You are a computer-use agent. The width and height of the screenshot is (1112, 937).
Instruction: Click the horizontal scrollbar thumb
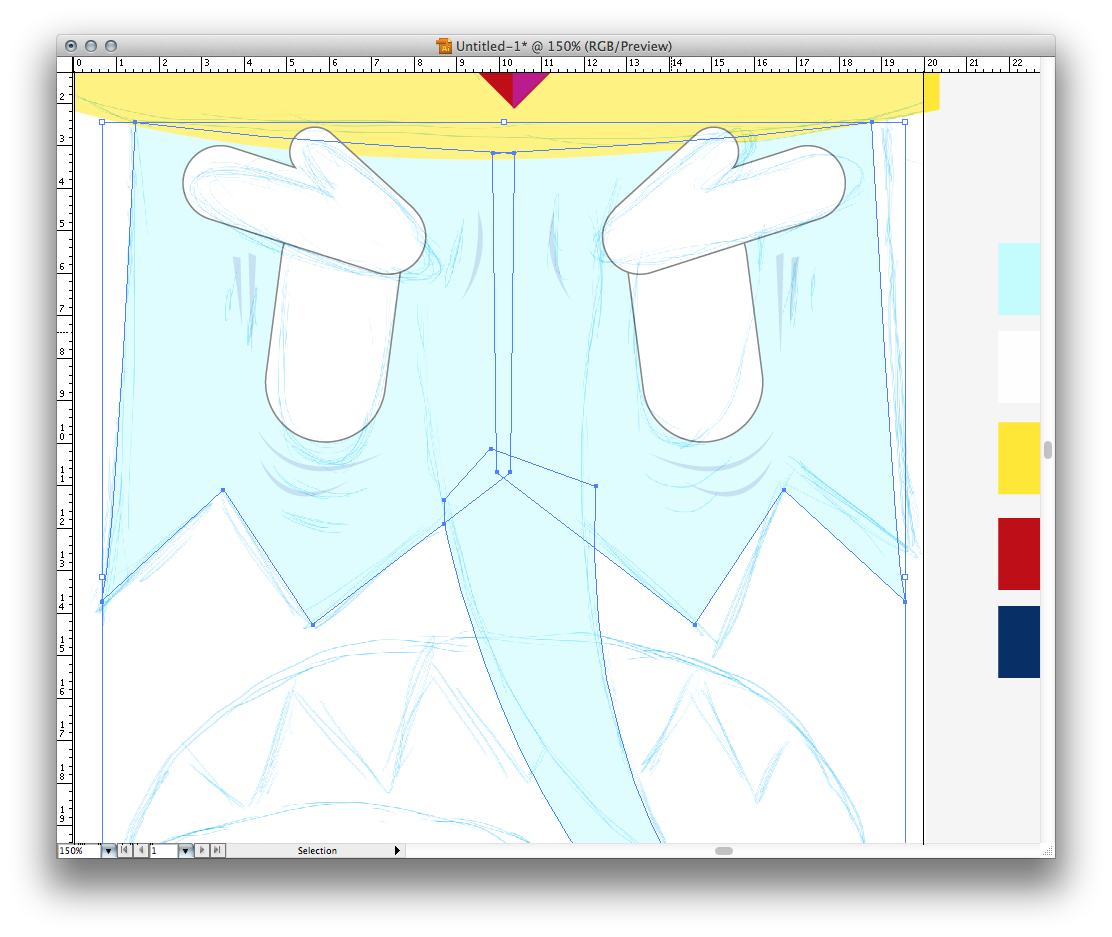(723, 851)
